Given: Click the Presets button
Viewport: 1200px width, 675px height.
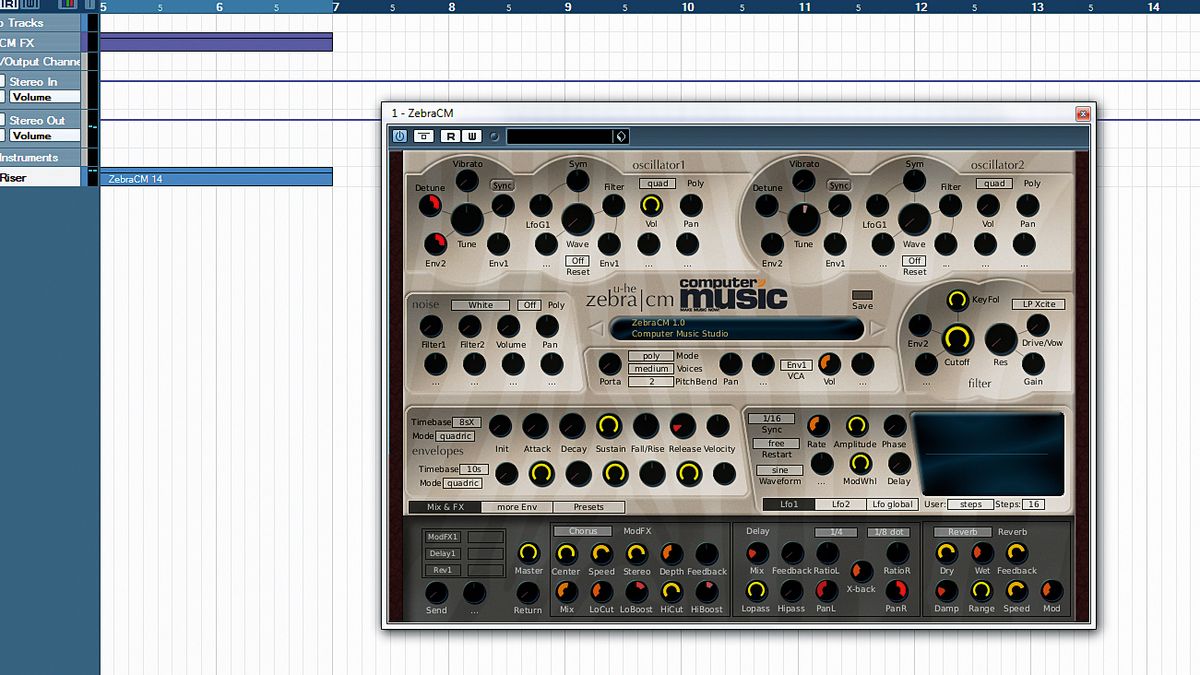Looking at the screenshot, I should coord(589,506).
